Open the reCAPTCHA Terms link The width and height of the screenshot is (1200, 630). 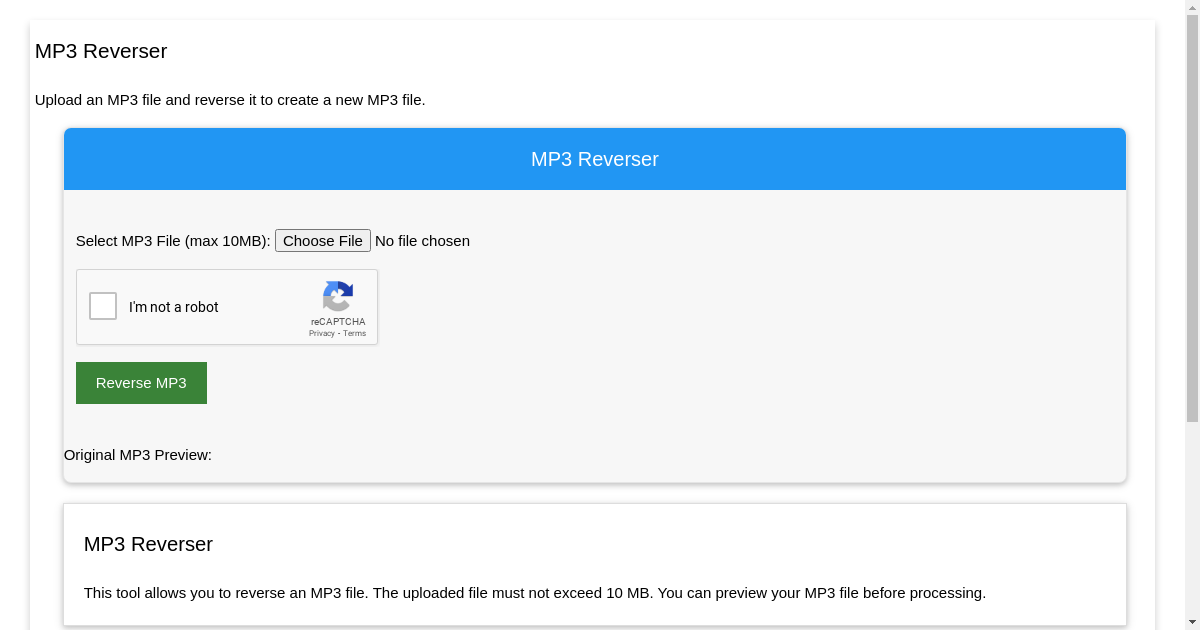coord(355,333)
